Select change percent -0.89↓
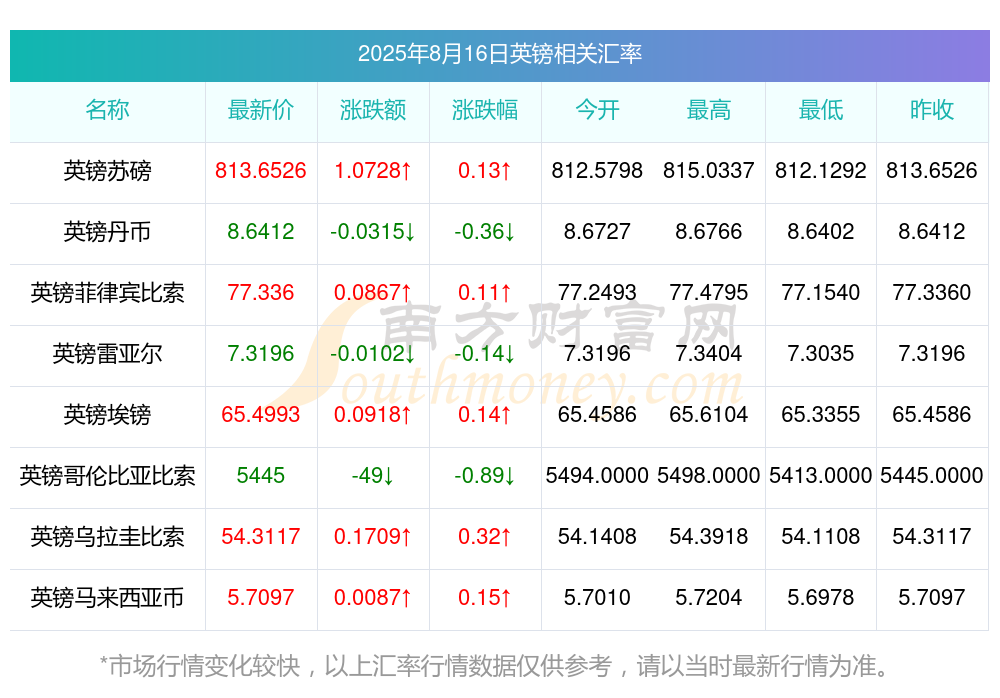The width and height of the screenshot is (1000, 698). 485,476
